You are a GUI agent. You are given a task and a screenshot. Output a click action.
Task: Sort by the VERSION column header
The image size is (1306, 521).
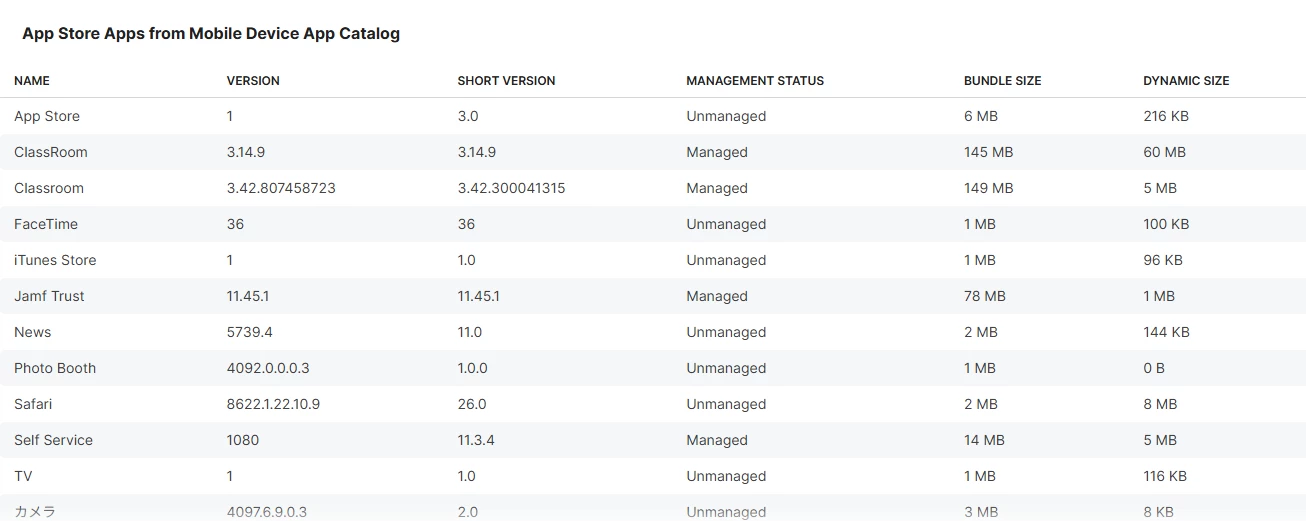click(253, 81)
